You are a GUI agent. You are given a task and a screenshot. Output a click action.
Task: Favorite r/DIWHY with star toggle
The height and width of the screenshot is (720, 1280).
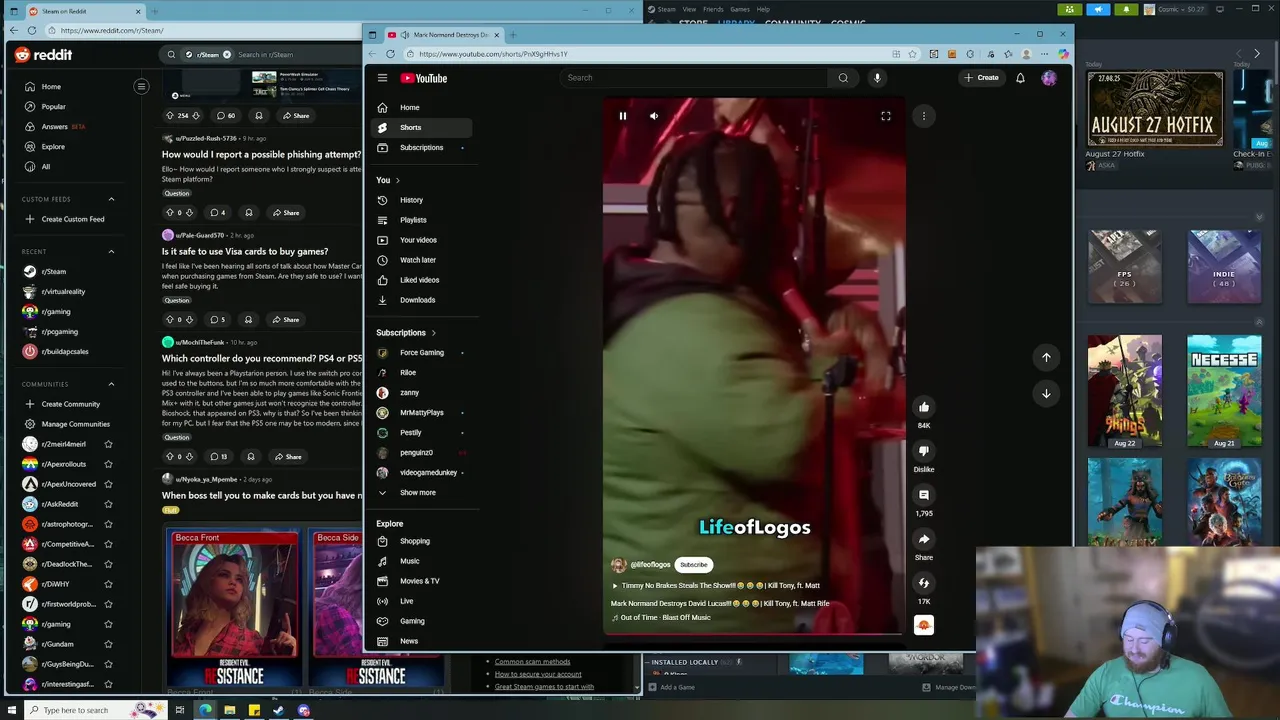pos(108,584)
